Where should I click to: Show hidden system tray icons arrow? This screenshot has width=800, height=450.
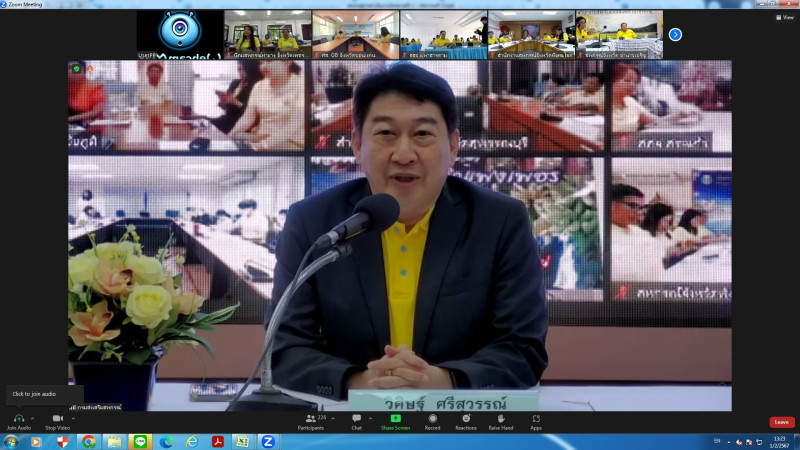pyautogui.click(x=729, y=442)
